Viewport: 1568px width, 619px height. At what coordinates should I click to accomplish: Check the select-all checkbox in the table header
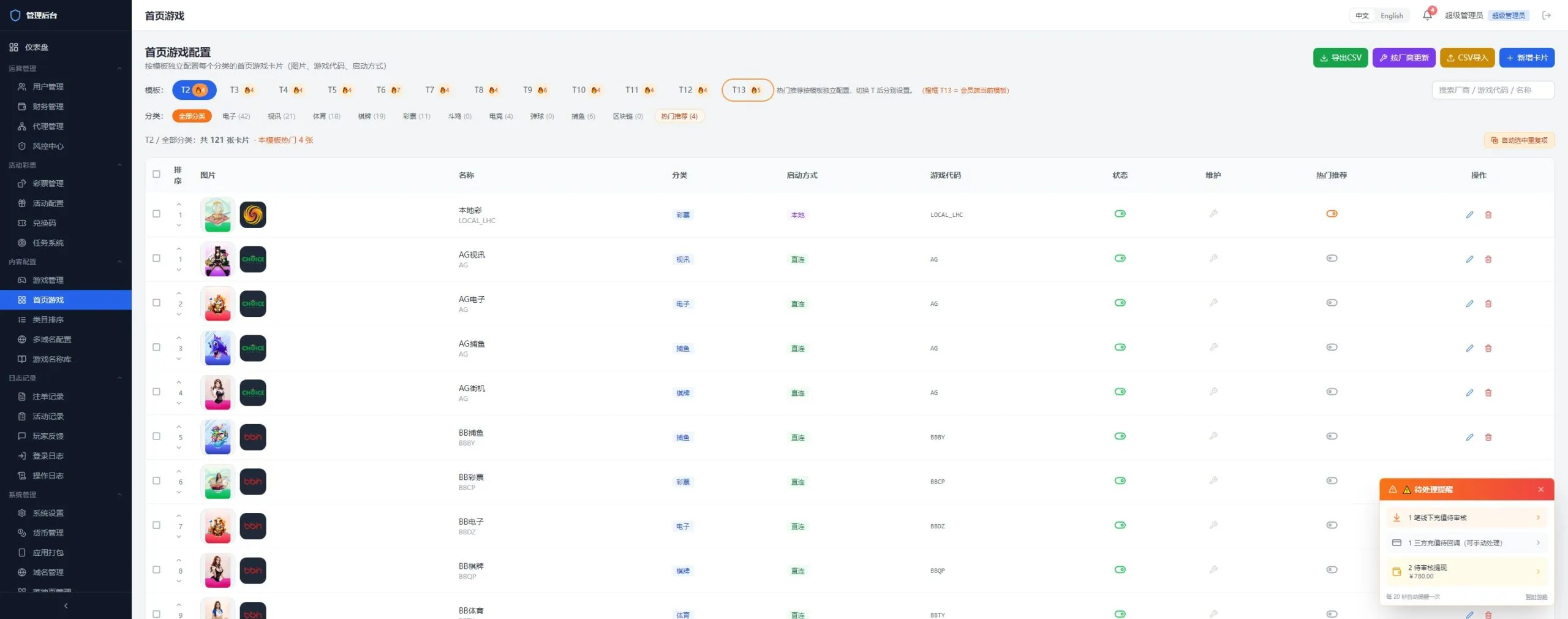tap(156, 174)
